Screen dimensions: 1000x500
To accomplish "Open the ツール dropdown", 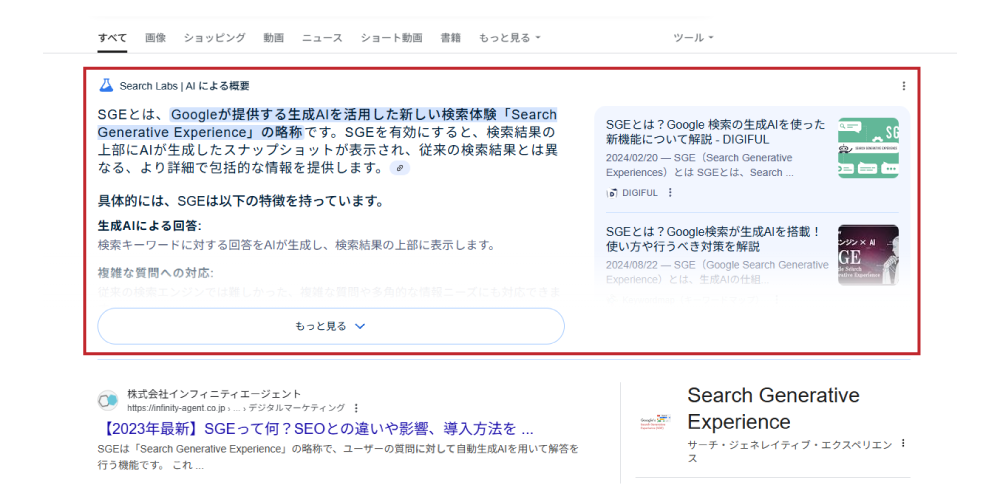I will [x=693, y=38].
